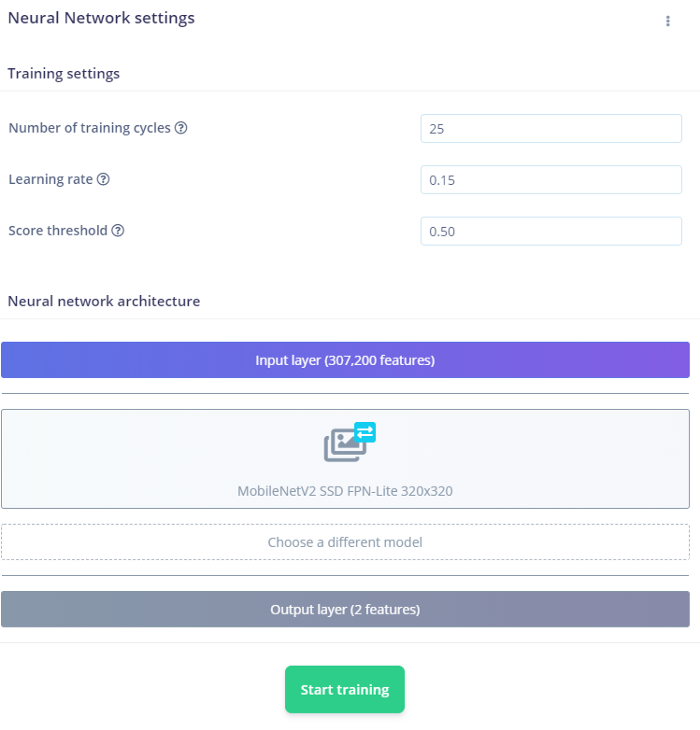
Task: Click help icon beside Number of training cycles
Action: click(x=181, y=128)
